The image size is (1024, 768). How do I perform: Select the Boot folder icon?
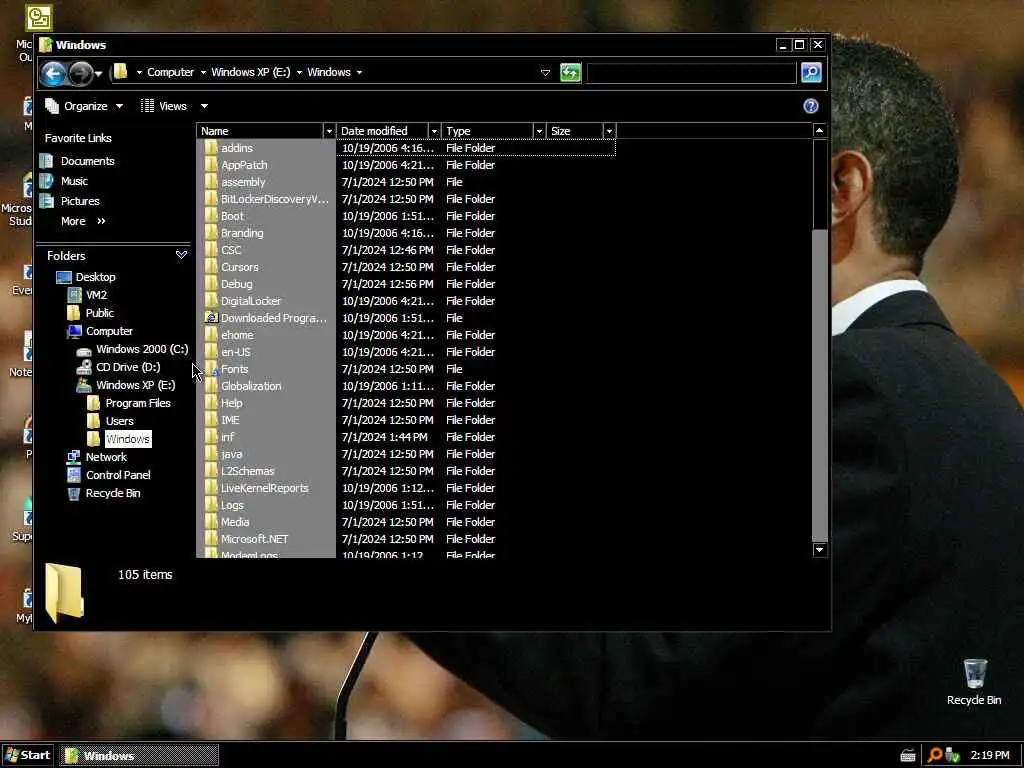coord(211,216)
